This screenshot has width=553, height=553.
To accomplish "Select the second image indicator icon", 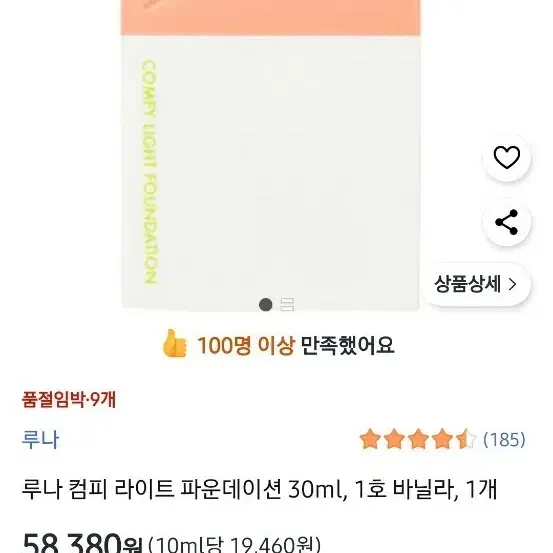I will tap(287, 305).
